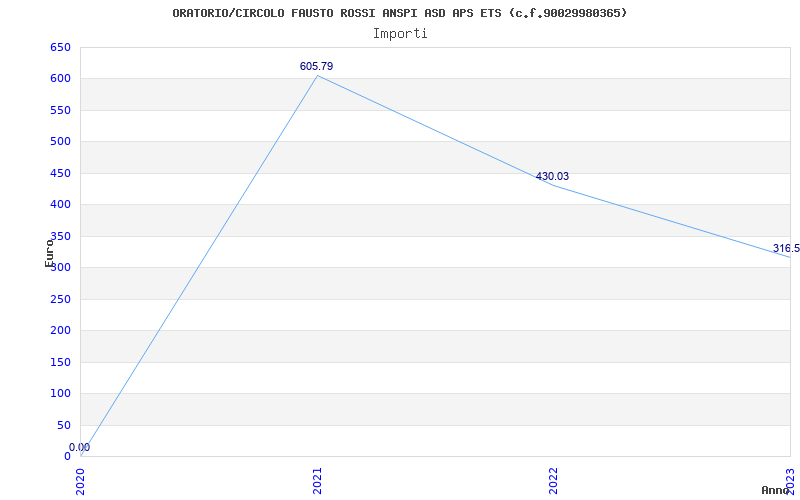Click the Anno x-axis title

coord(776,490)
